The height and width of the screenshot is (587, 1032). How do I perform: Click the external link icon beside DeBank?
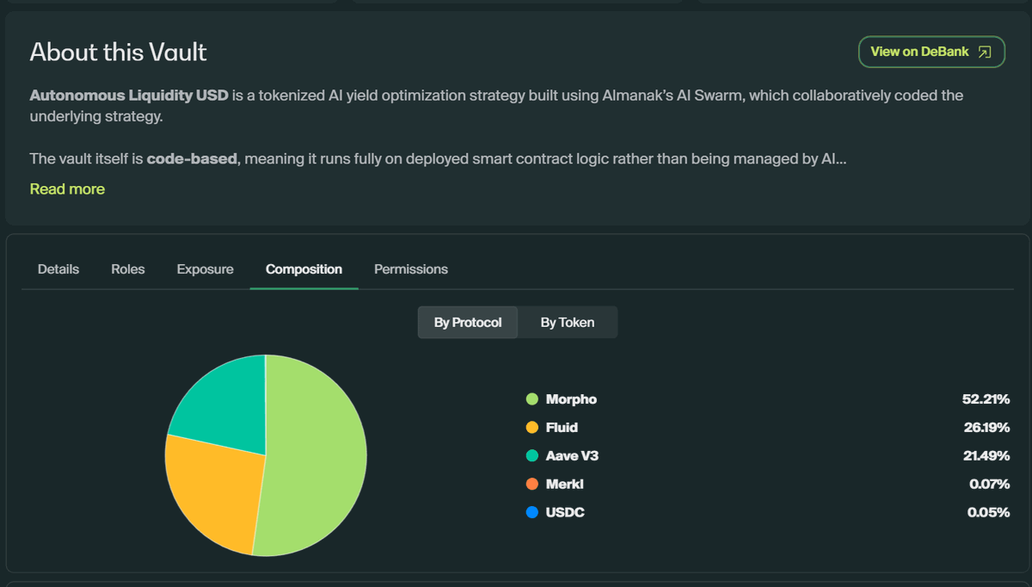tap(984, 52)
